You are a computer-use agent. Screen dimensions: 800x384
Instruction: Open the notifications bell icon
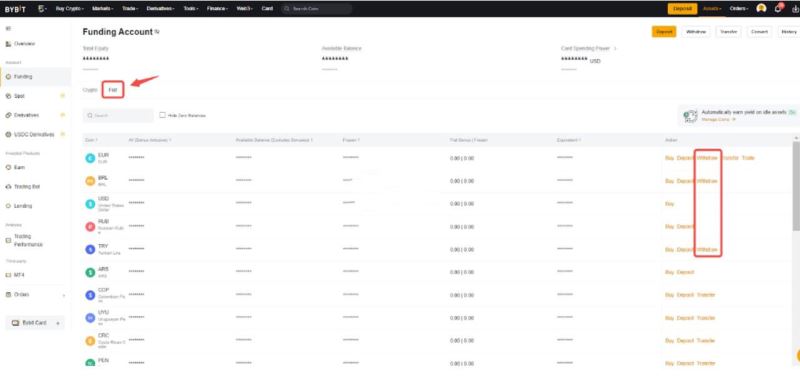[x=778, y=8]
